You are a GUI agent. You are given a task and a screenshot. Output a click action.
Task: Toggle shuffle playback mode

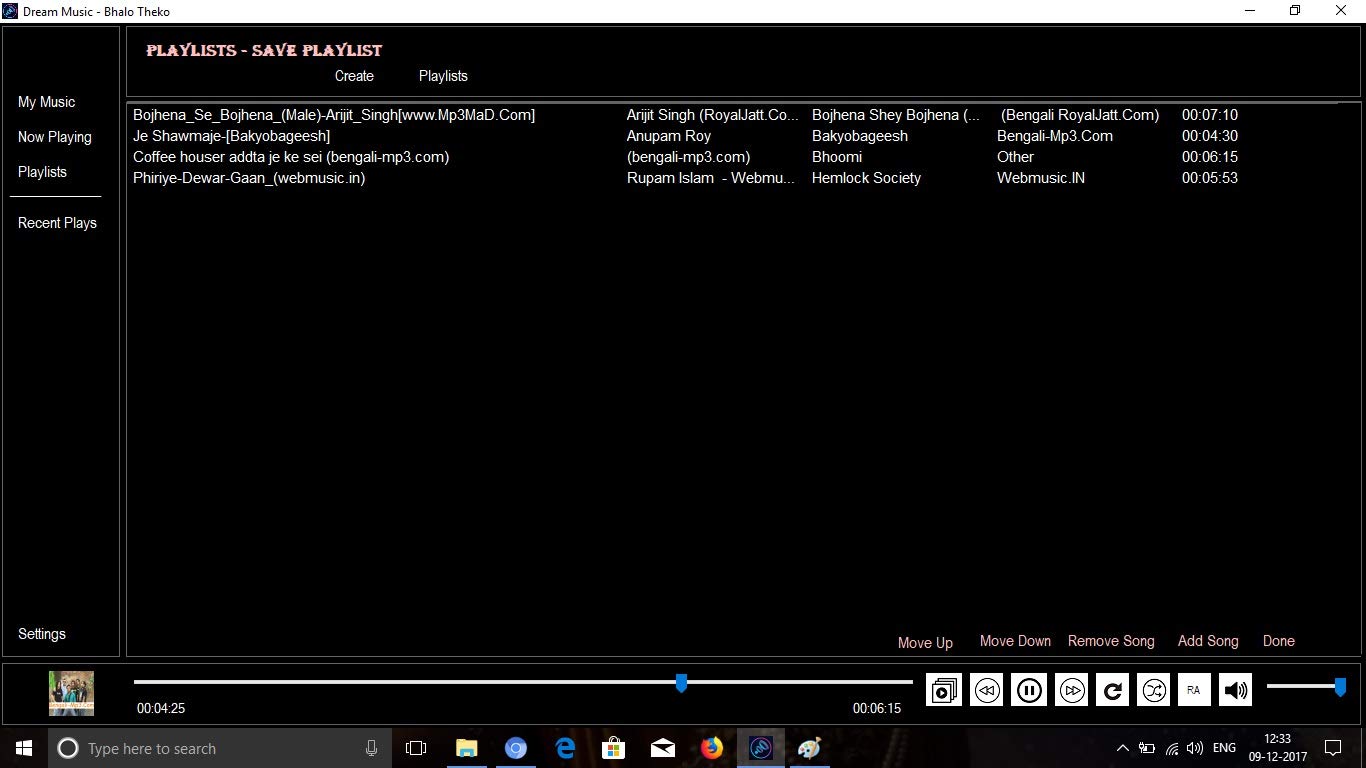(x=1153, y=689)
